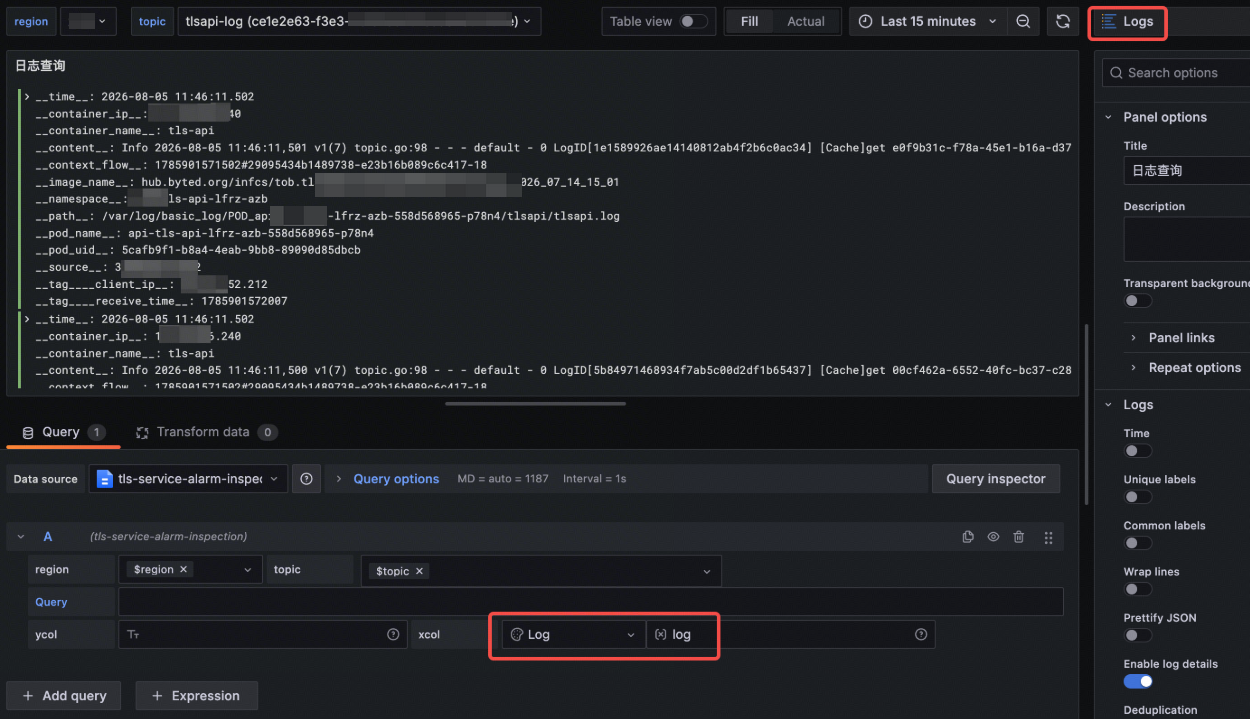Image resolution: width=1250 pixels, height=719 pixels.
Task: Delete query A using the trash icon
Action: point(1019,537)
